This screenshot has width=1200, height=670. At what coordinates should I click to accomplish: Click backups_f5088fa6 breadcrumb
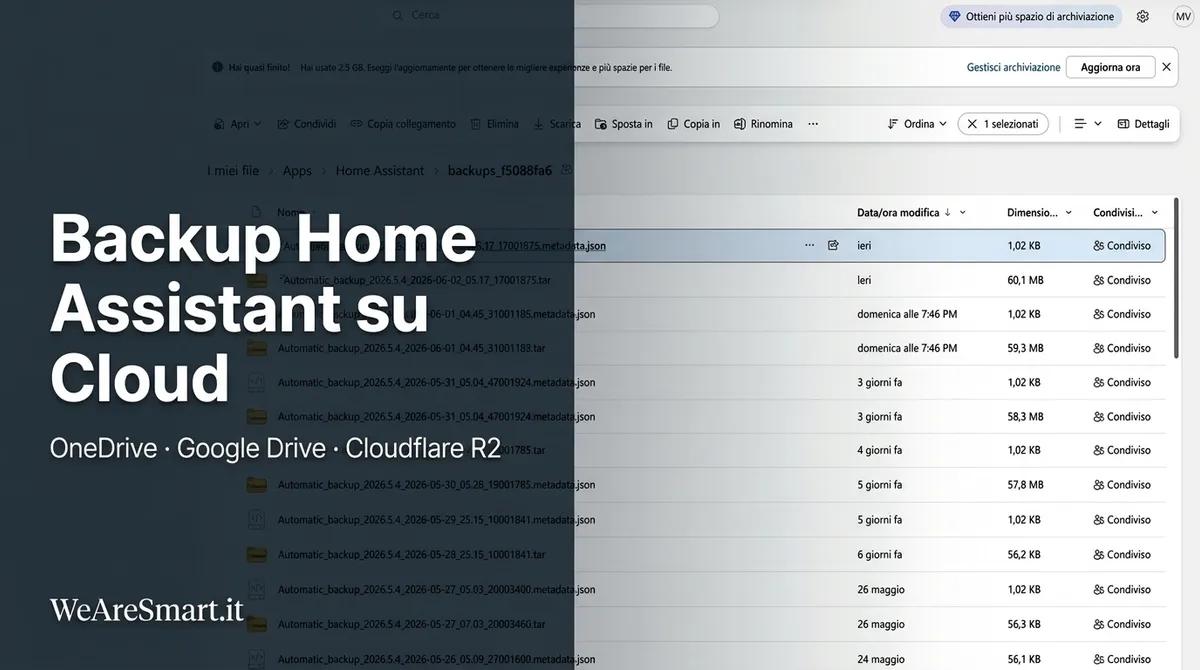coord(500,171)
